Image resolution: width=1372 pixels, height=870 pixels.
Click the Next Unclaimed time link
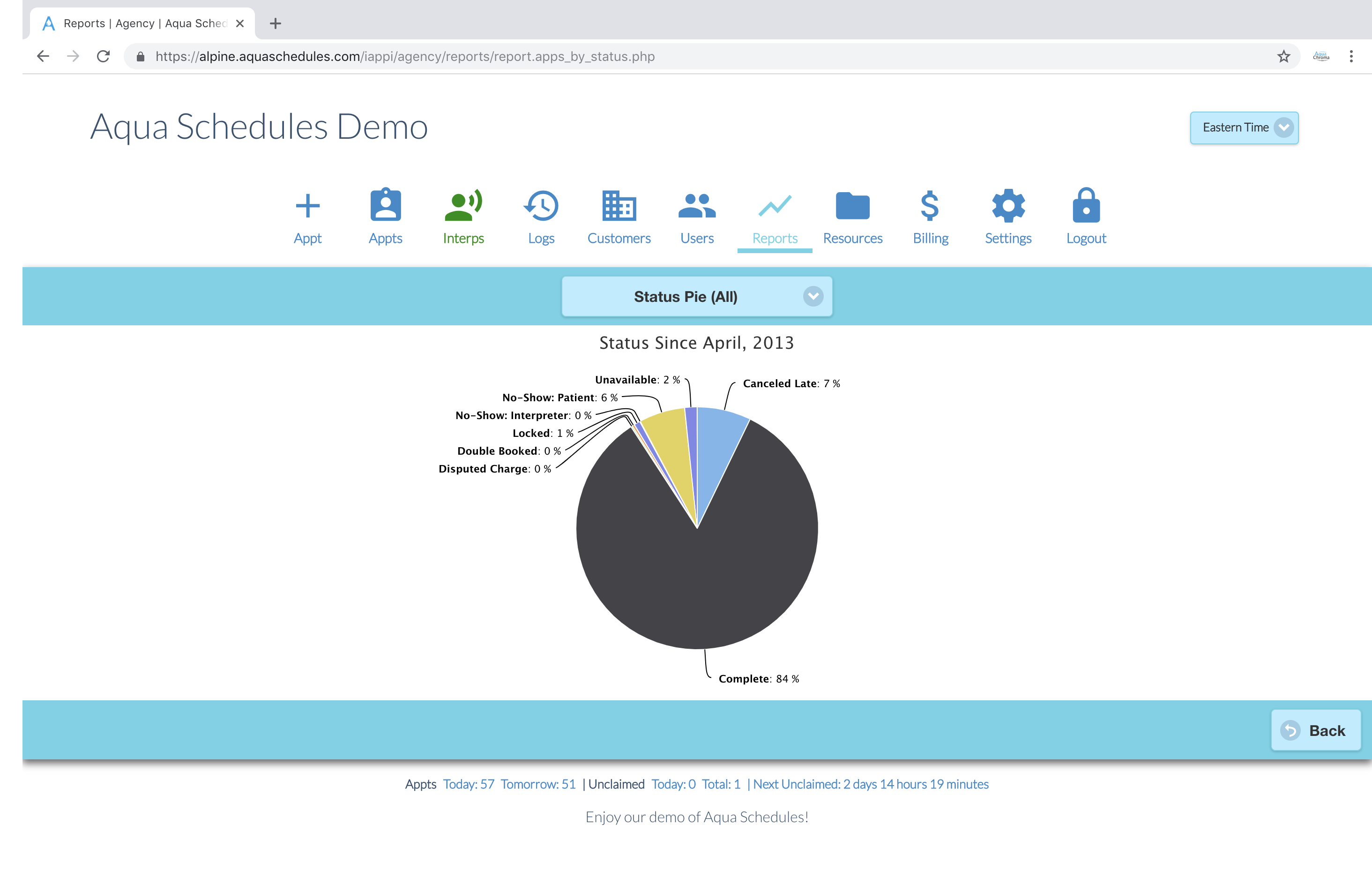click(x=871, y=784)
